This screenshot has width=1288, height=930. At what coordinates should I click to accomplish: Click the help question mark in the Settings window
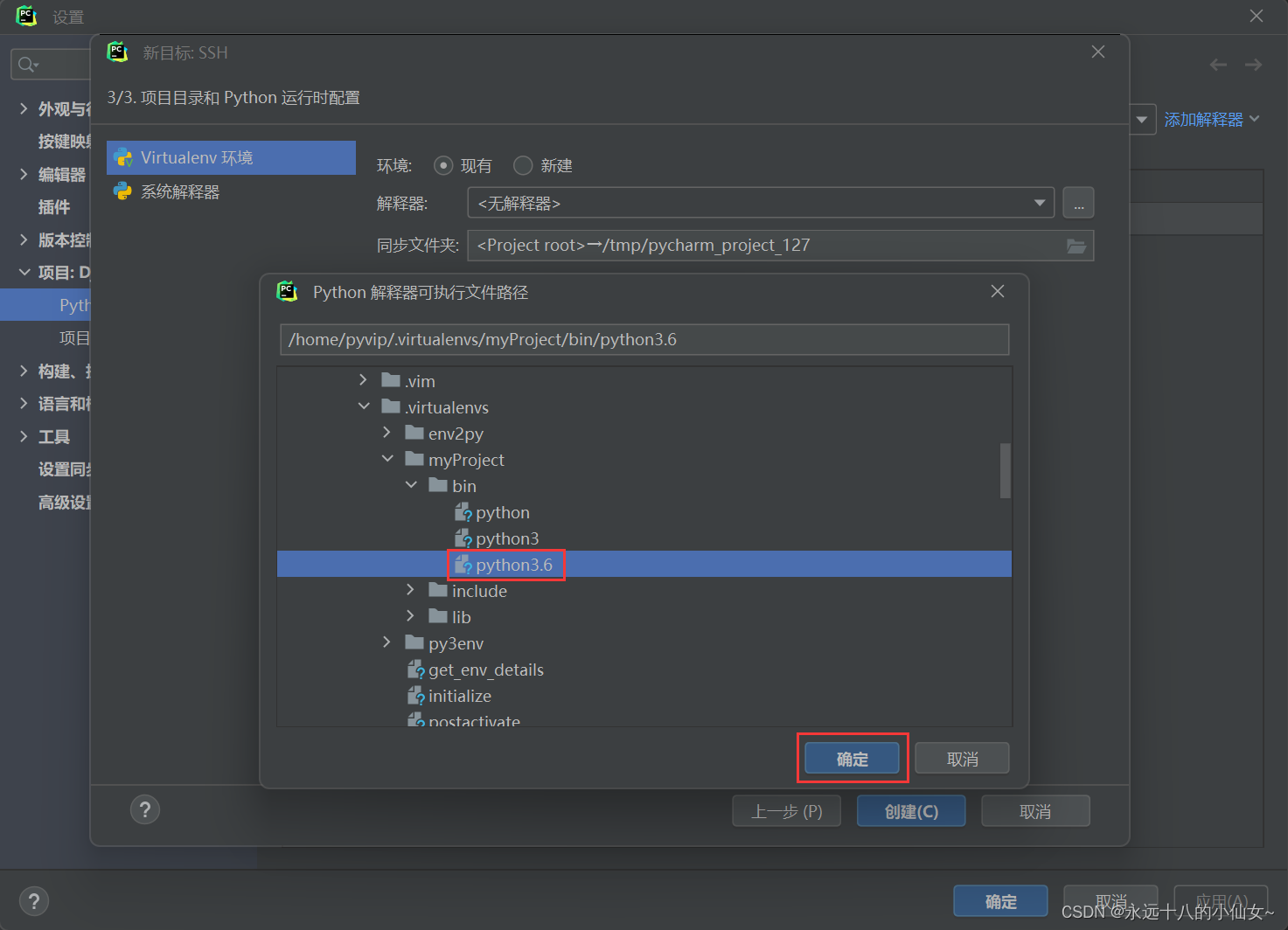34,901
